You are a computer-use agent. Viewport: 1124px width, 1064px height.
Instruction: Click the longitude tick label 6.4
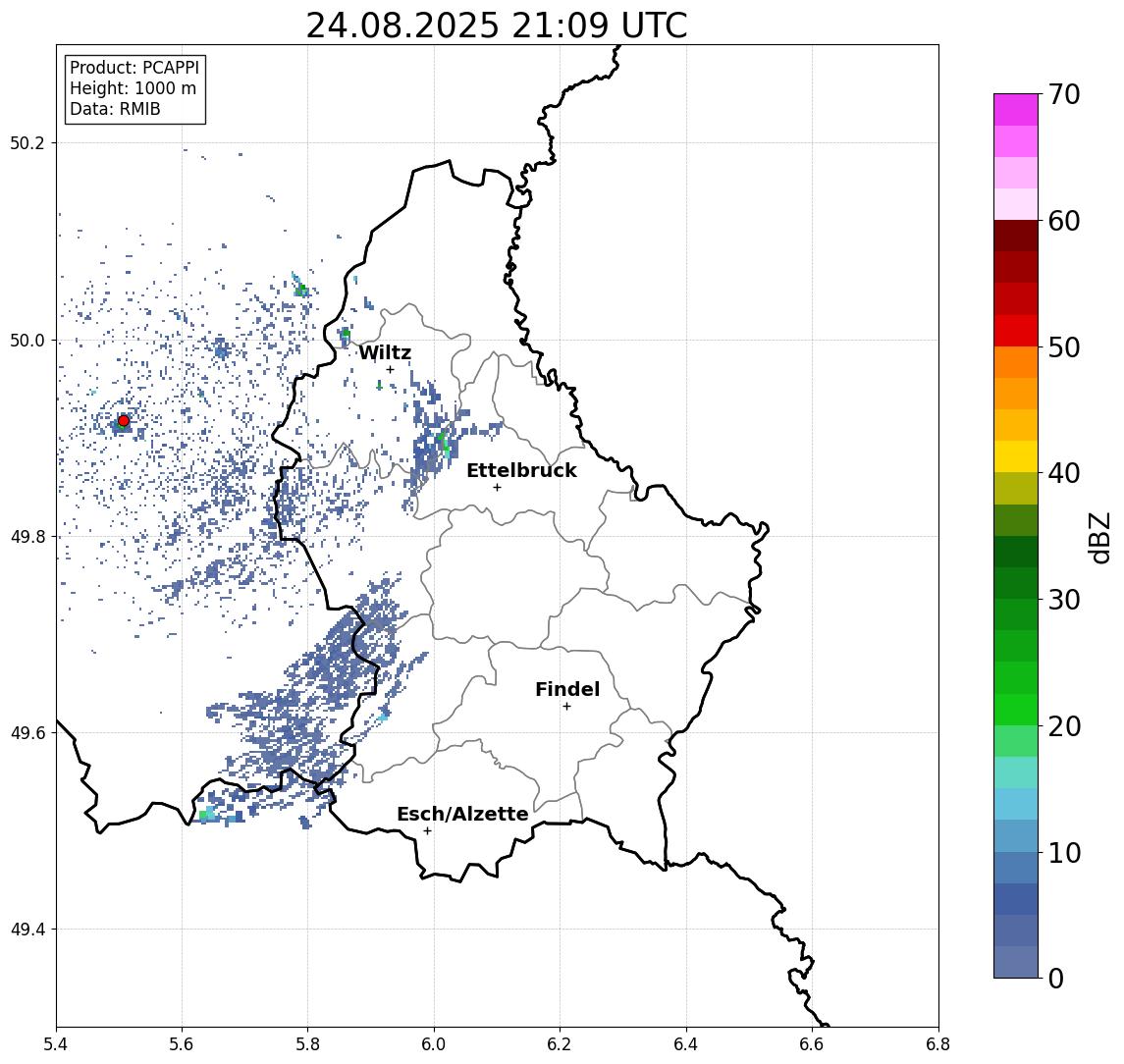[x=686, y=1044]
